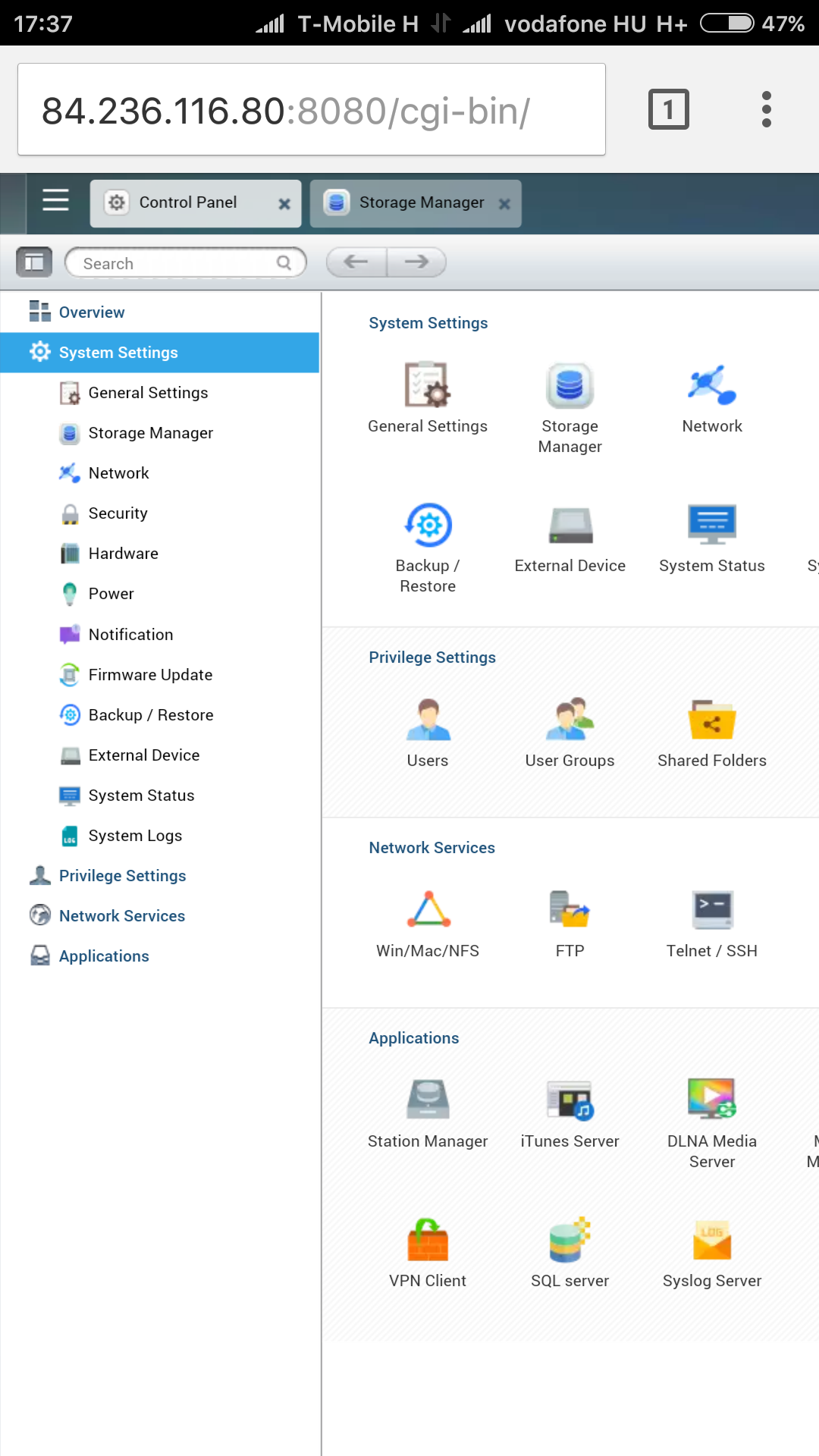The width and height of the screenshot is (819, 1456).
Task: Open the Win/Mac/NFS network service
Action: click(x=428, y=910)
